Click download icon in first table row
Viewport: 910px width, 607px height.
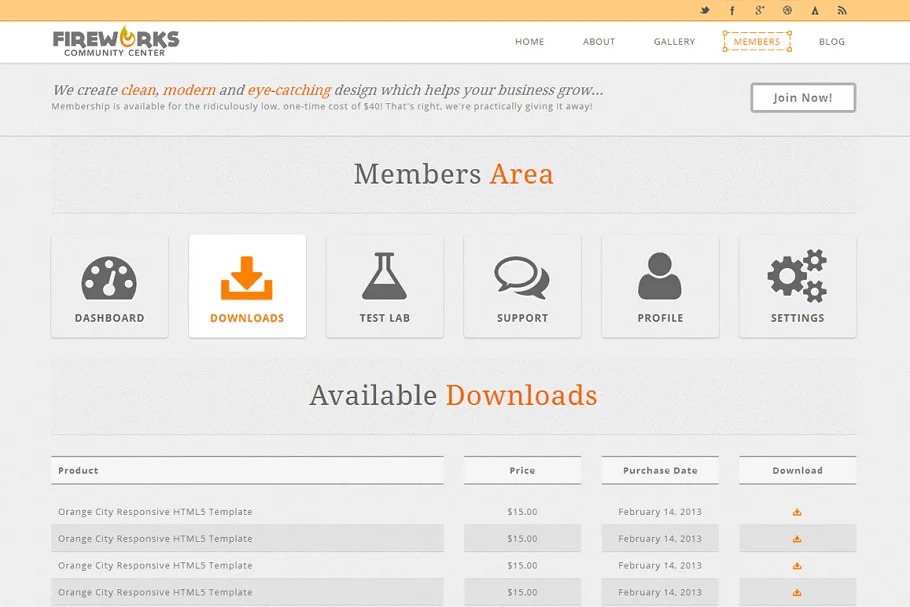click(x=797, y=512)
